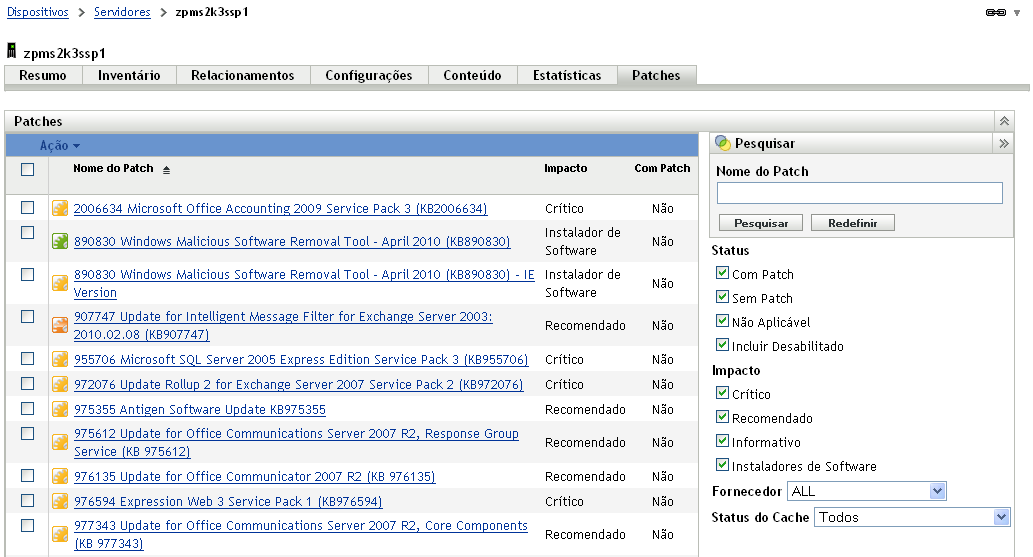Open 890830 Malicious Software Removal Tool April link
The image size is (1033, 557).
coord(292,241)
